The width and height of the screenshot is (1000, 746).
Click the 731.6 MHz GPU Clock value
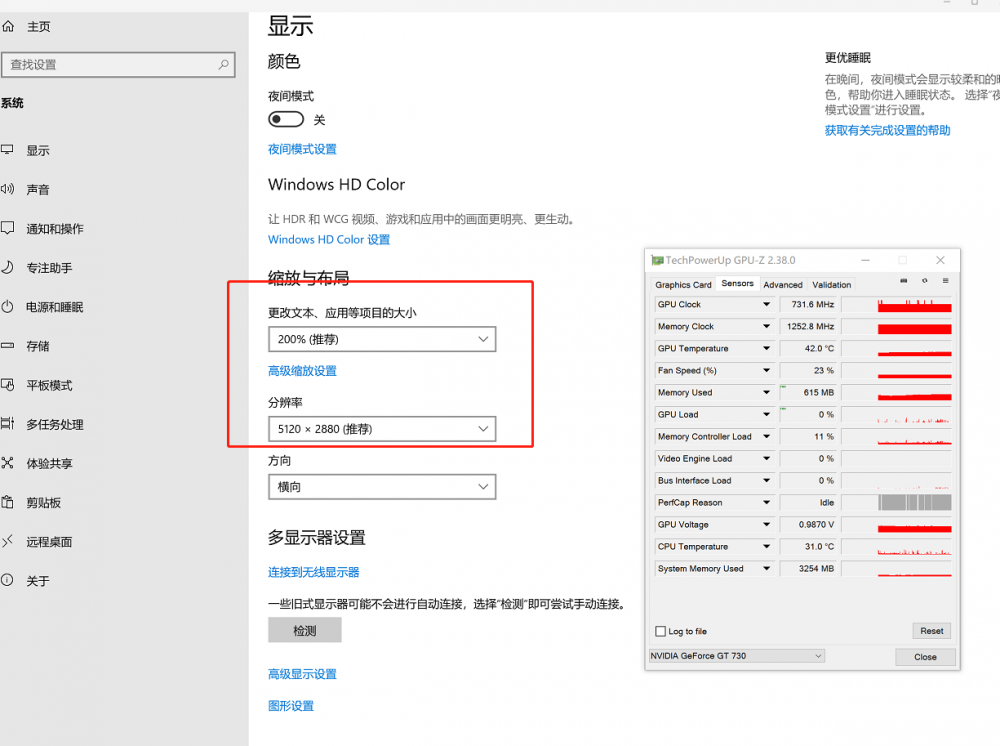(809, 305)
